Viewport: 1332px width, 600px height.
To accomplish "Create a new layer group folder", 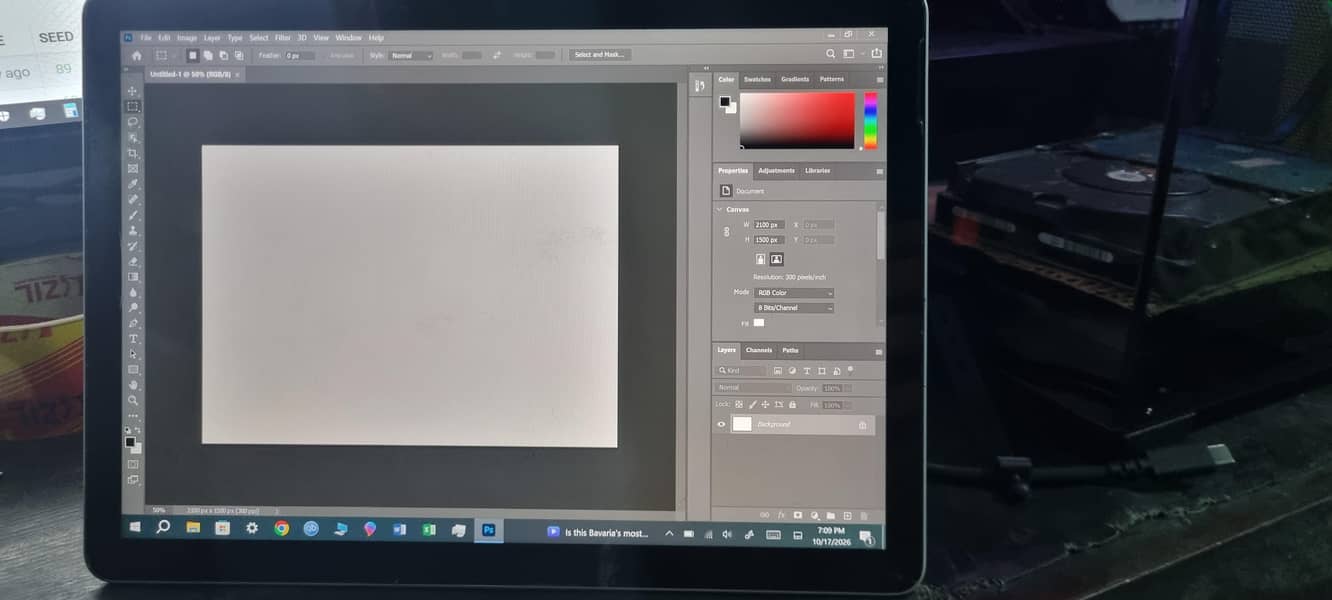I will pos(830,515).
